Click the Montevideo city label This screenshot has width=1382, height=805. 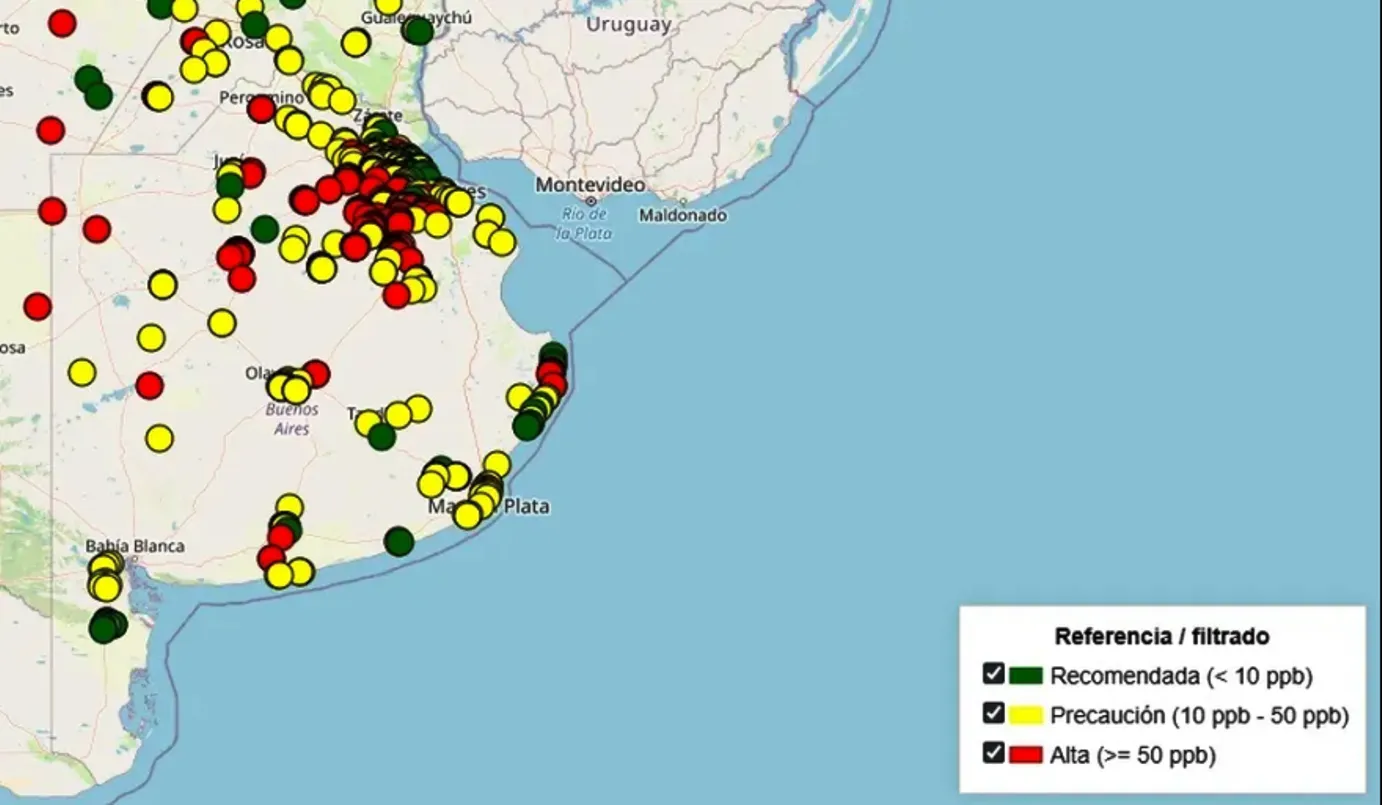tap(590, 185)
